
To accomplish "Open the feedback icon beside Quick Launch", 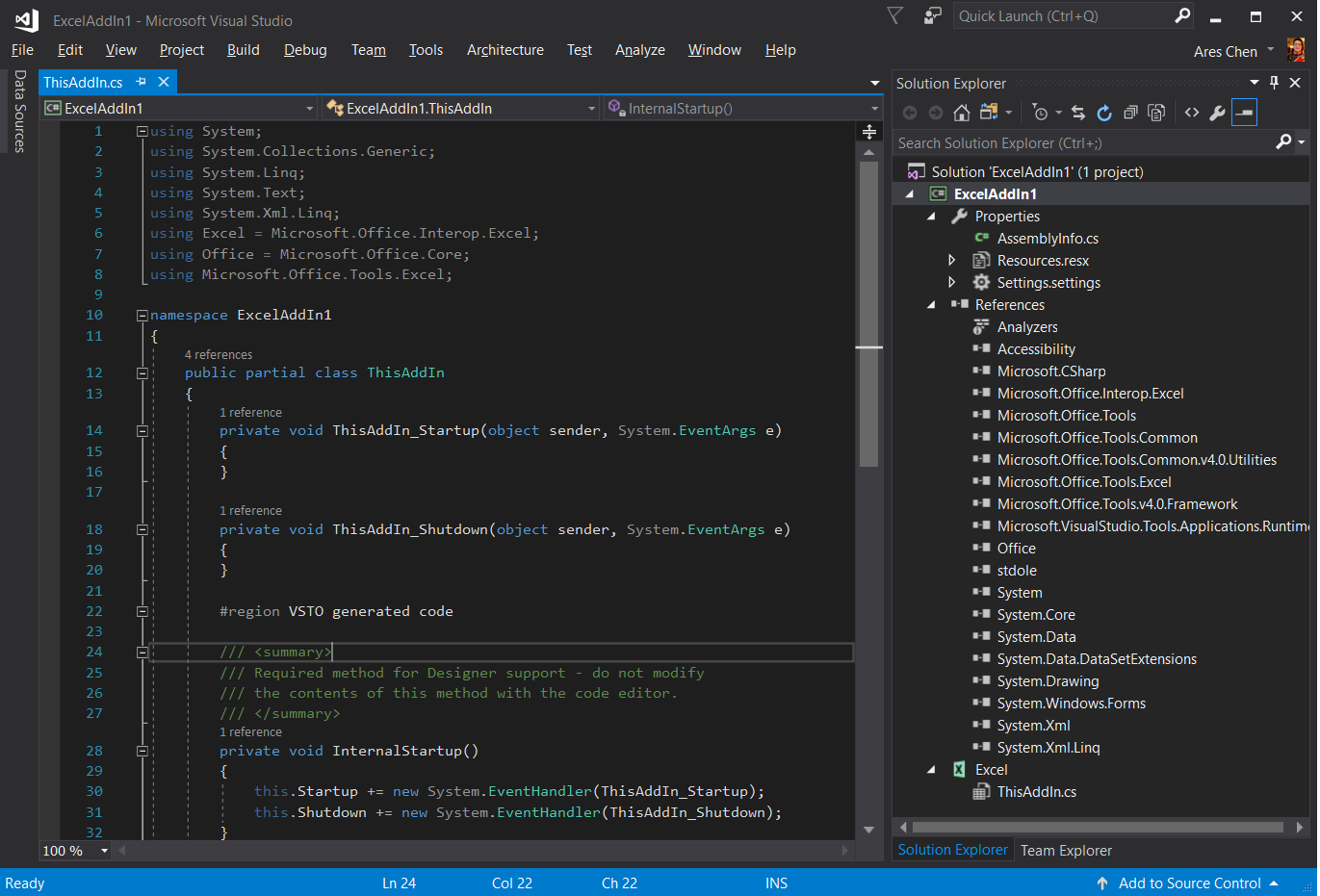I will pos(932,16).
